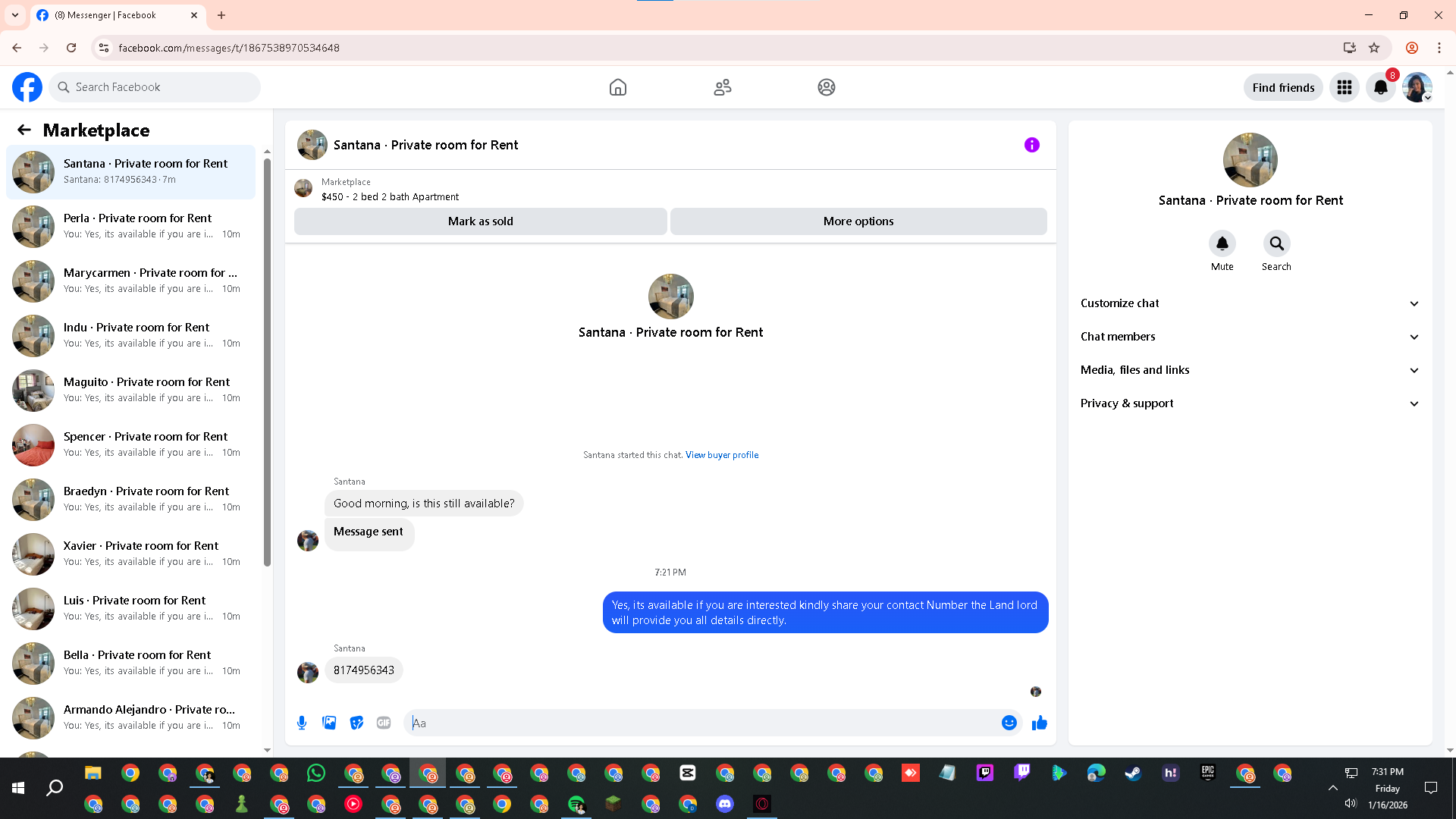The image size is (1456, 819).
Task: Open the GIF picker icon
Action: tap(384, 723)
